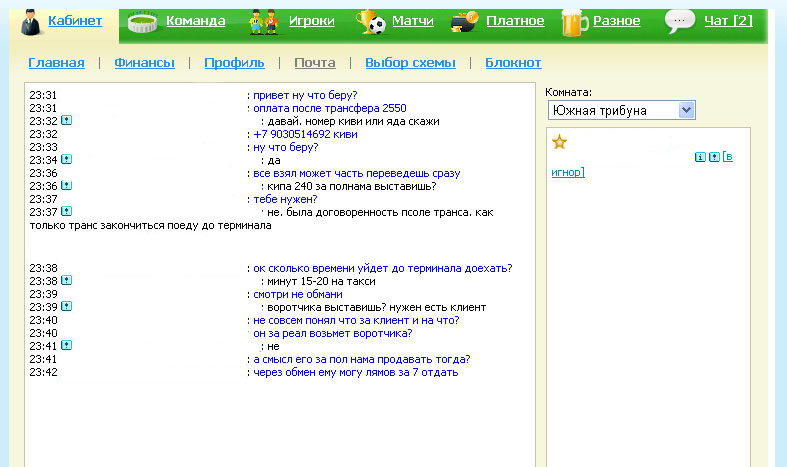
Task: Click the info 'i' icon in the user list
Action: (x=700, y=157)
